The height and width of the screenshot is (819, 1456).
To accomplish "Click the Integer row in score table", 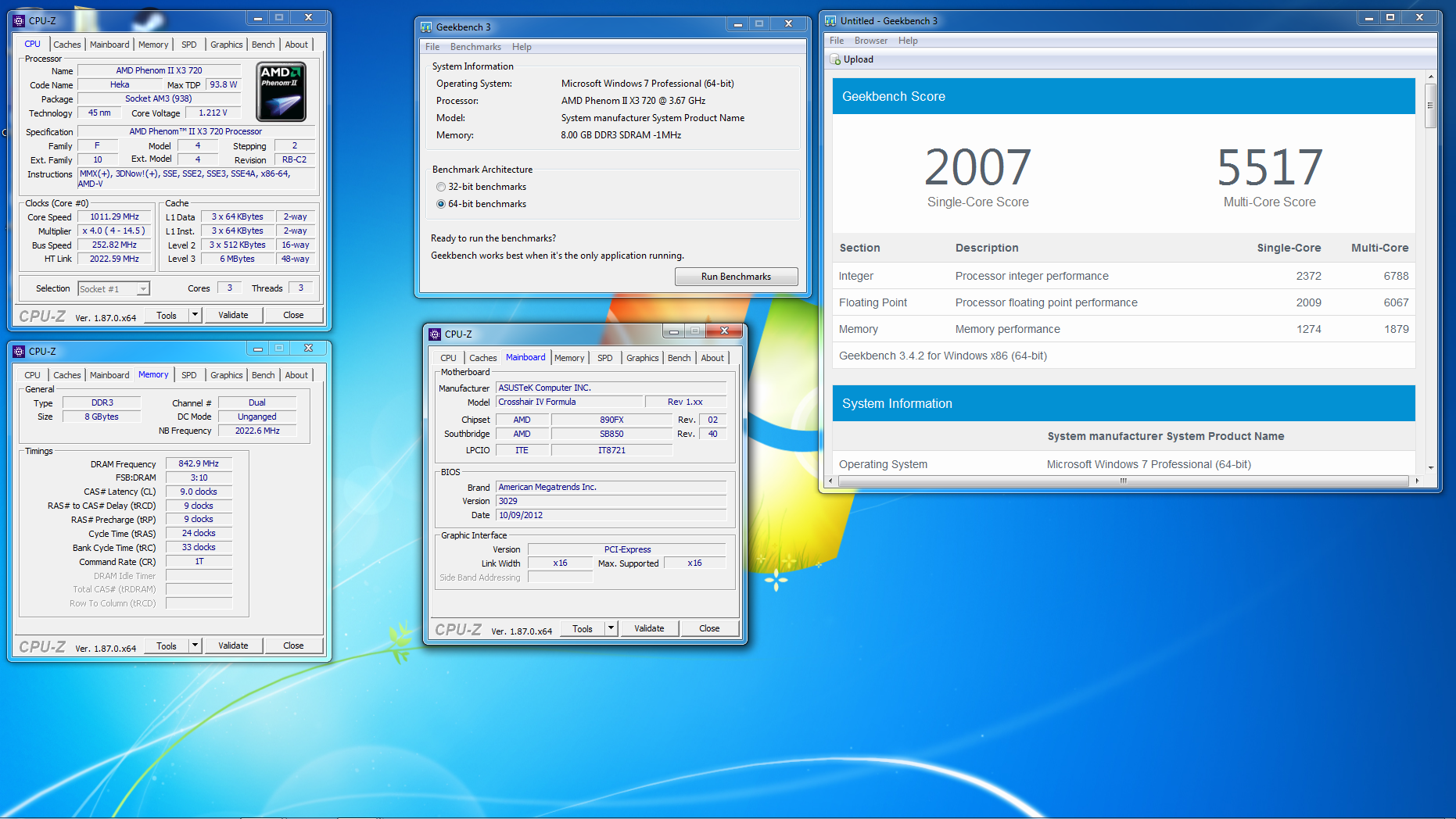I will pyautogui.click(x=1124, y=276).
